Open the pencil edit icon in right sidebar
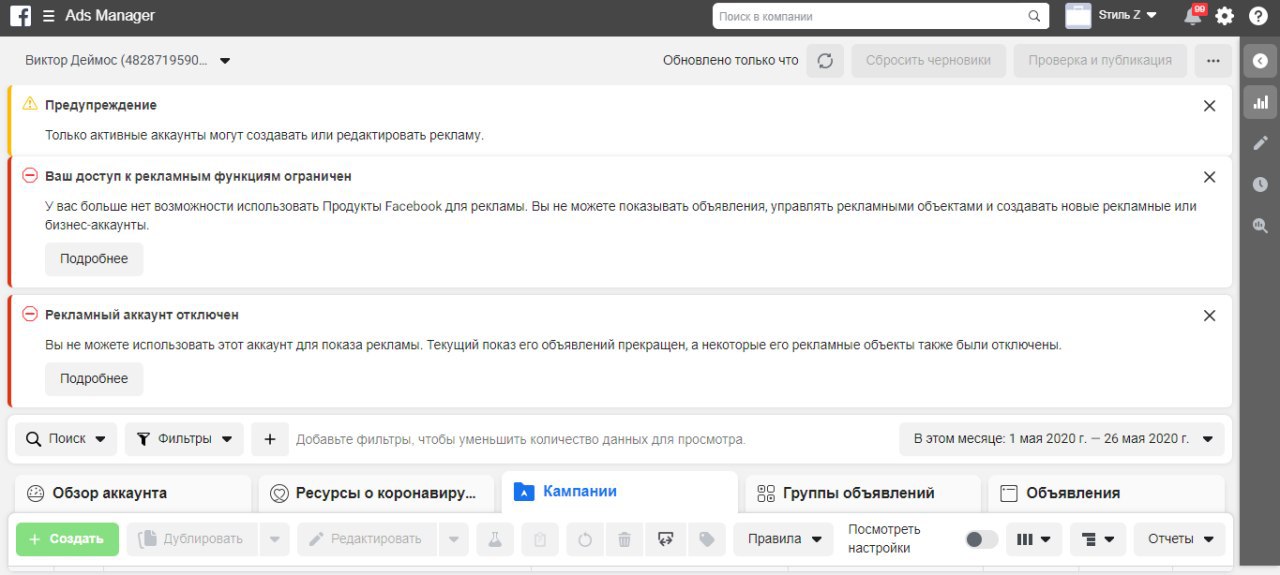Viewport: 1280px width, 575px height. (1260, 143)
